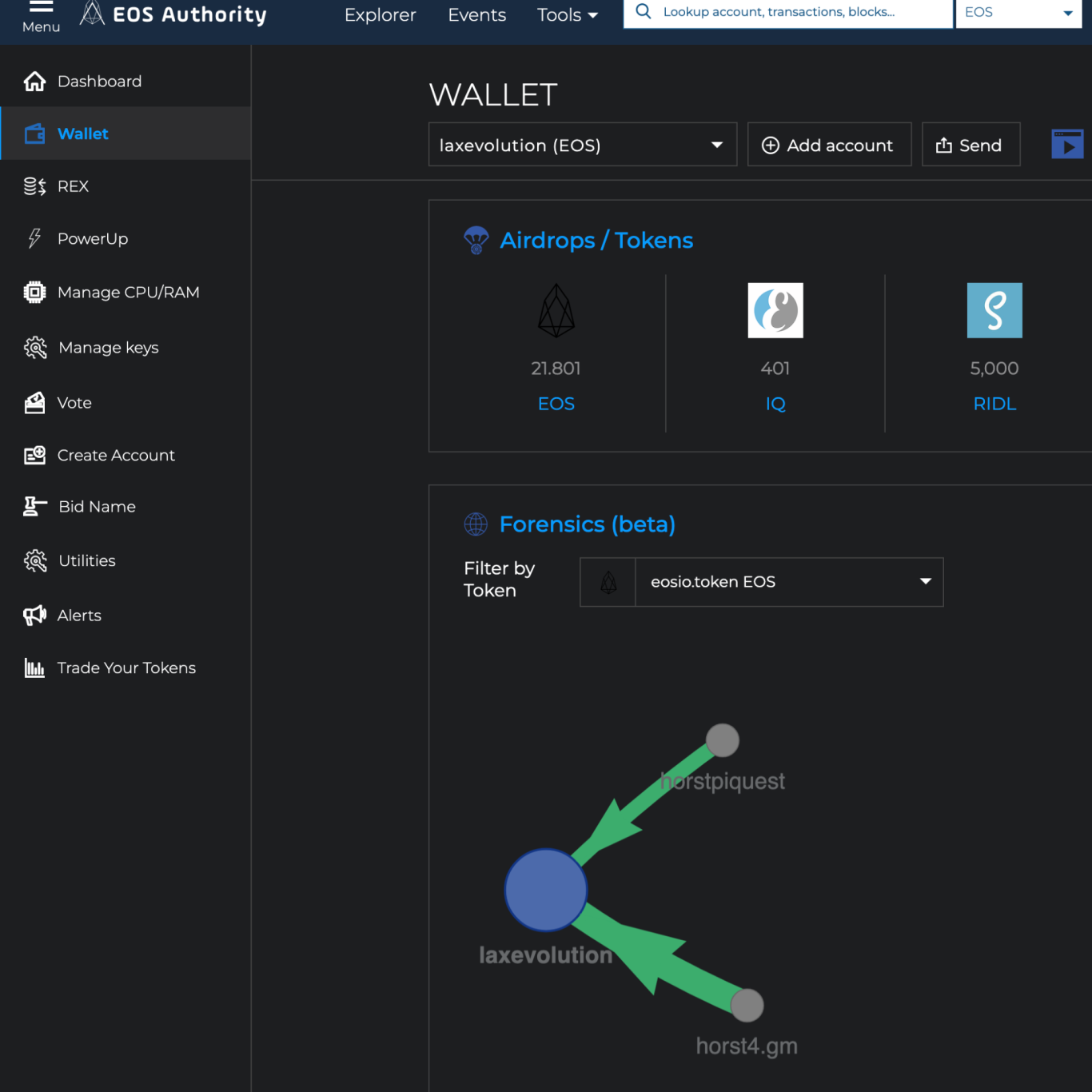Expand the Tools menu

click(x=568, y=15)
